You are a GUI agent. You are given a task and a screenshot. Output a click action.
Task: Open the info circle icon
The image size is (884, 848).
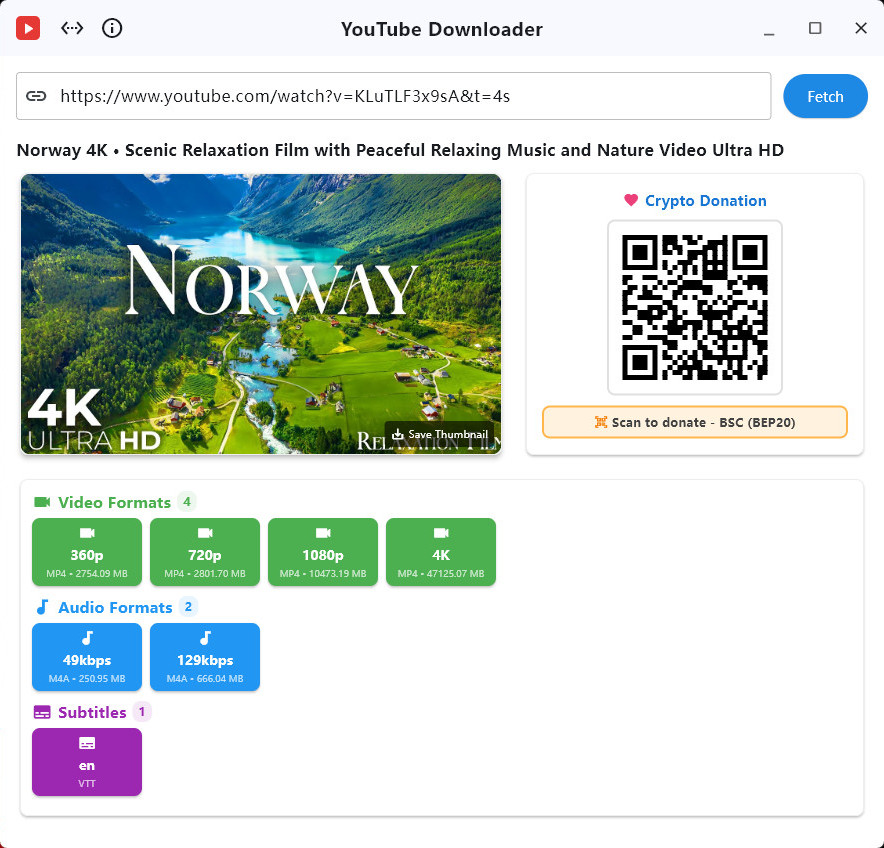[x=112, y=28]
